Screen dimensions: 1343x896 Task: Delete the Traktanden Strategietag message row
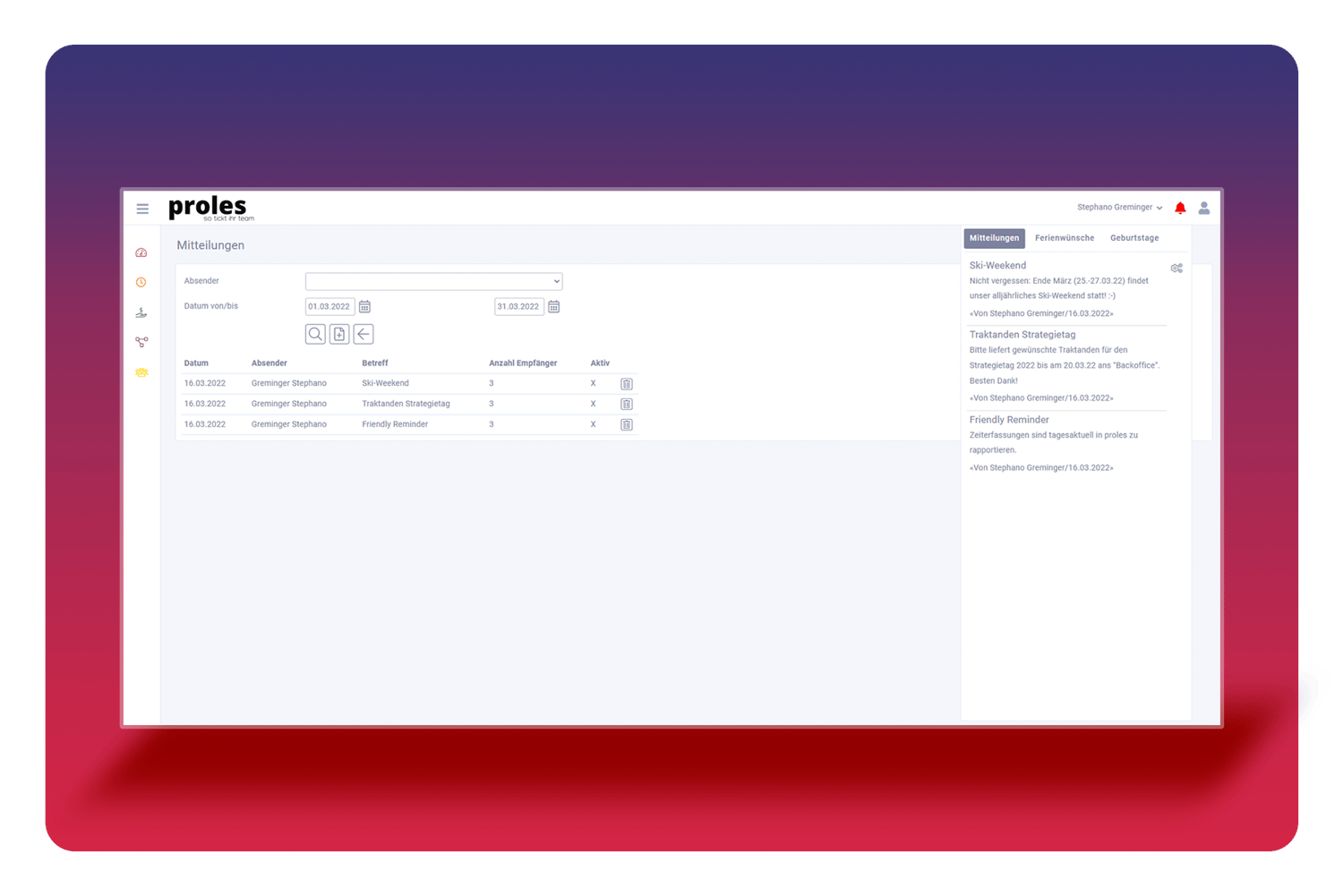point(627,405)
